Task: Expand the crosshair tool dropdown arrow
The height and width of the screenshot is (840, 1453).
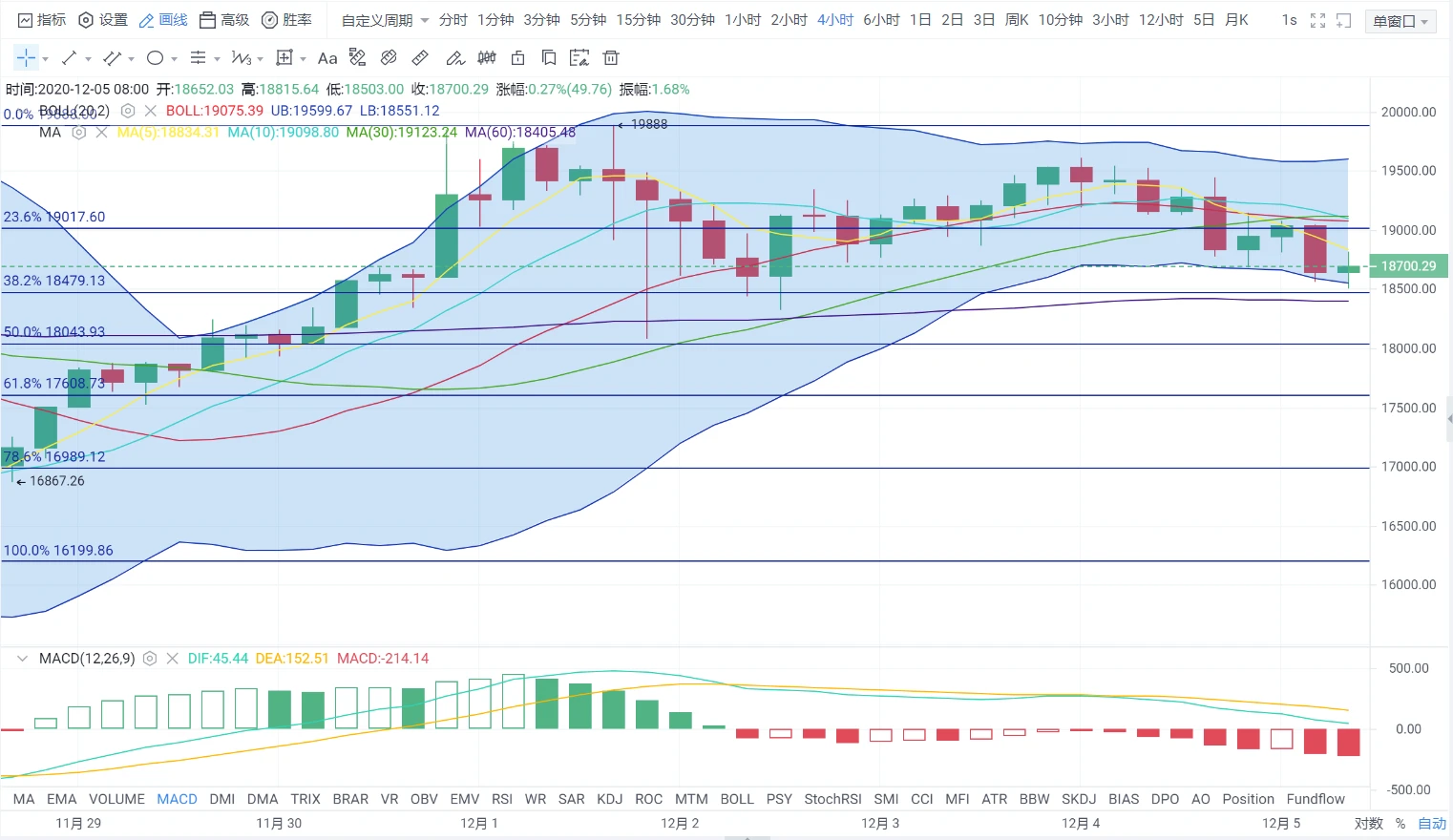Action: (45, 59)
